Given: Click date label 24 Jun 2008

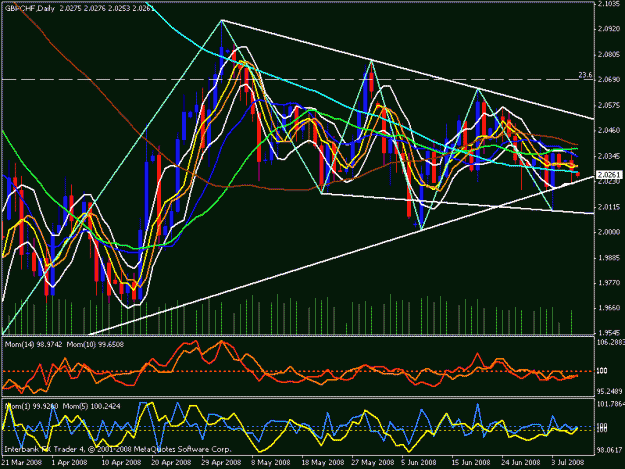Looking at the screenshot, I should (x=521, y=462).
